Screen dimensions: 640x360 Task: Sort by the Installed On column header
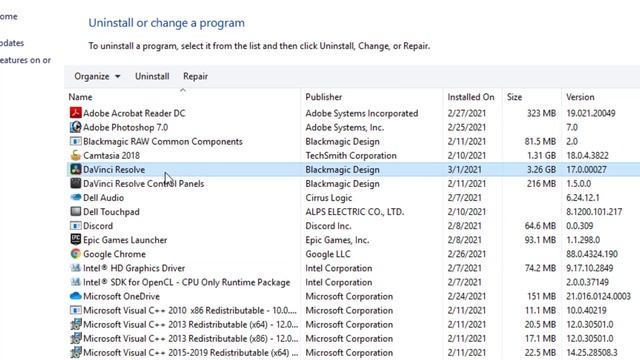click(x=472, y=97)
